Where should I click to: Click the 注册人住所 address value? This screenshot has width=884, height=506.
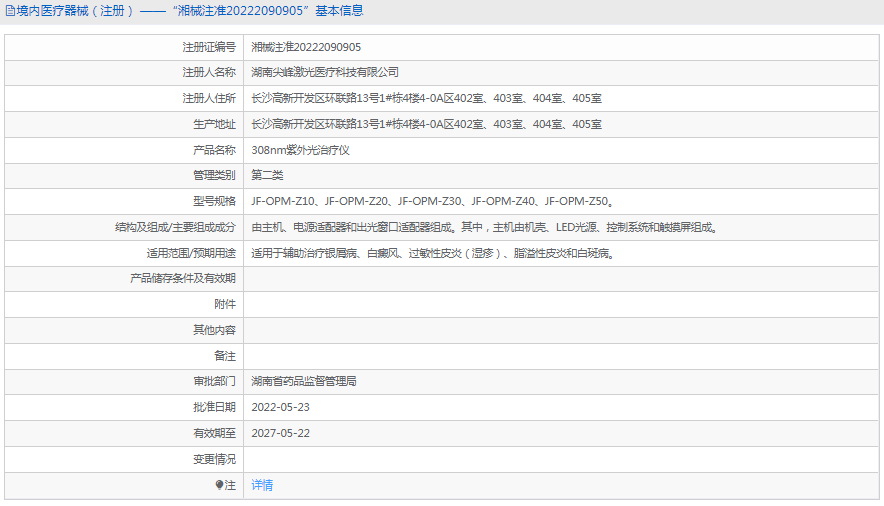[426, 99]
